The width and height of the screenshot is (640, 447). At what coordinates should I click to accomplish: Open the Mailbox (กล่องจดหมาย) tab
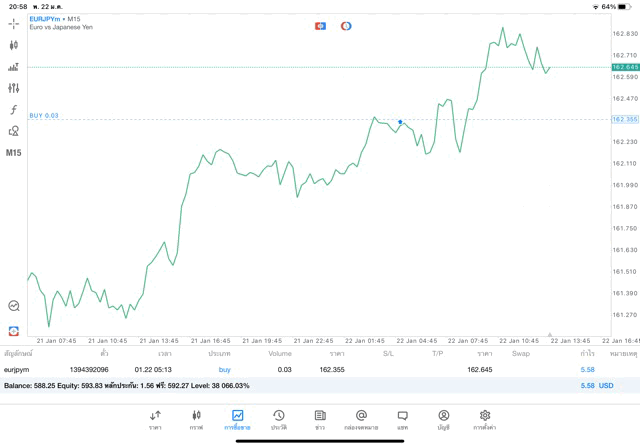click(x=361, y=420)
